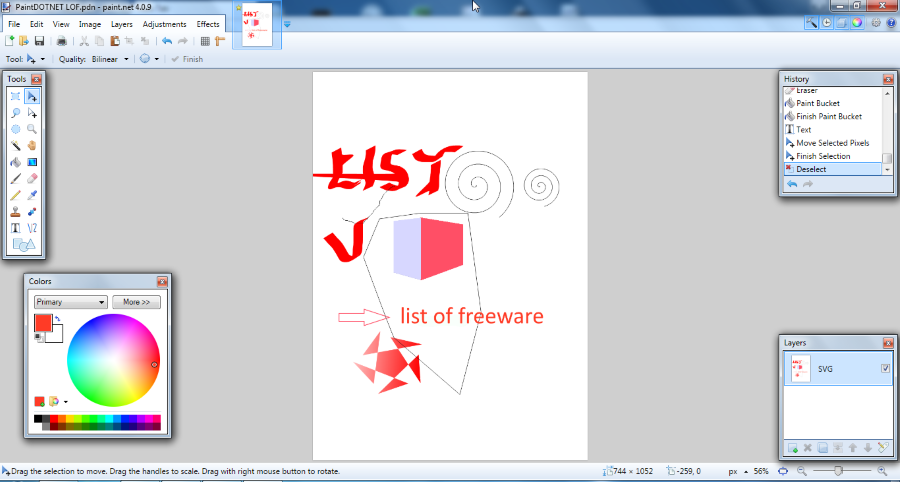900x482 pixels.
Task: Click the More >> button in Colors
Action: [136, 302]
